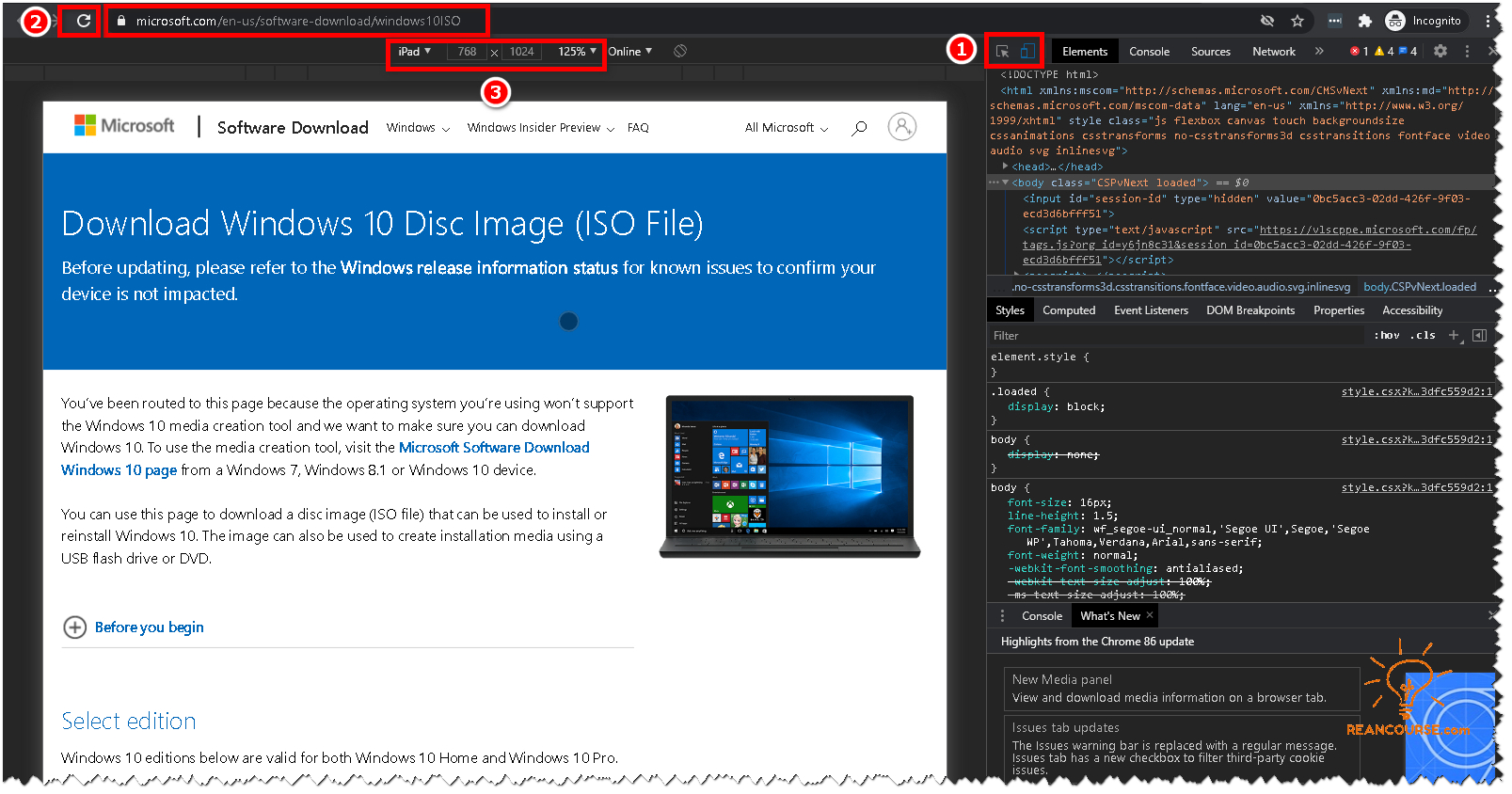The height and width of the screenshot is (794, 1512).
Task: Switch to the Network tab
Action: [1273, 52]
